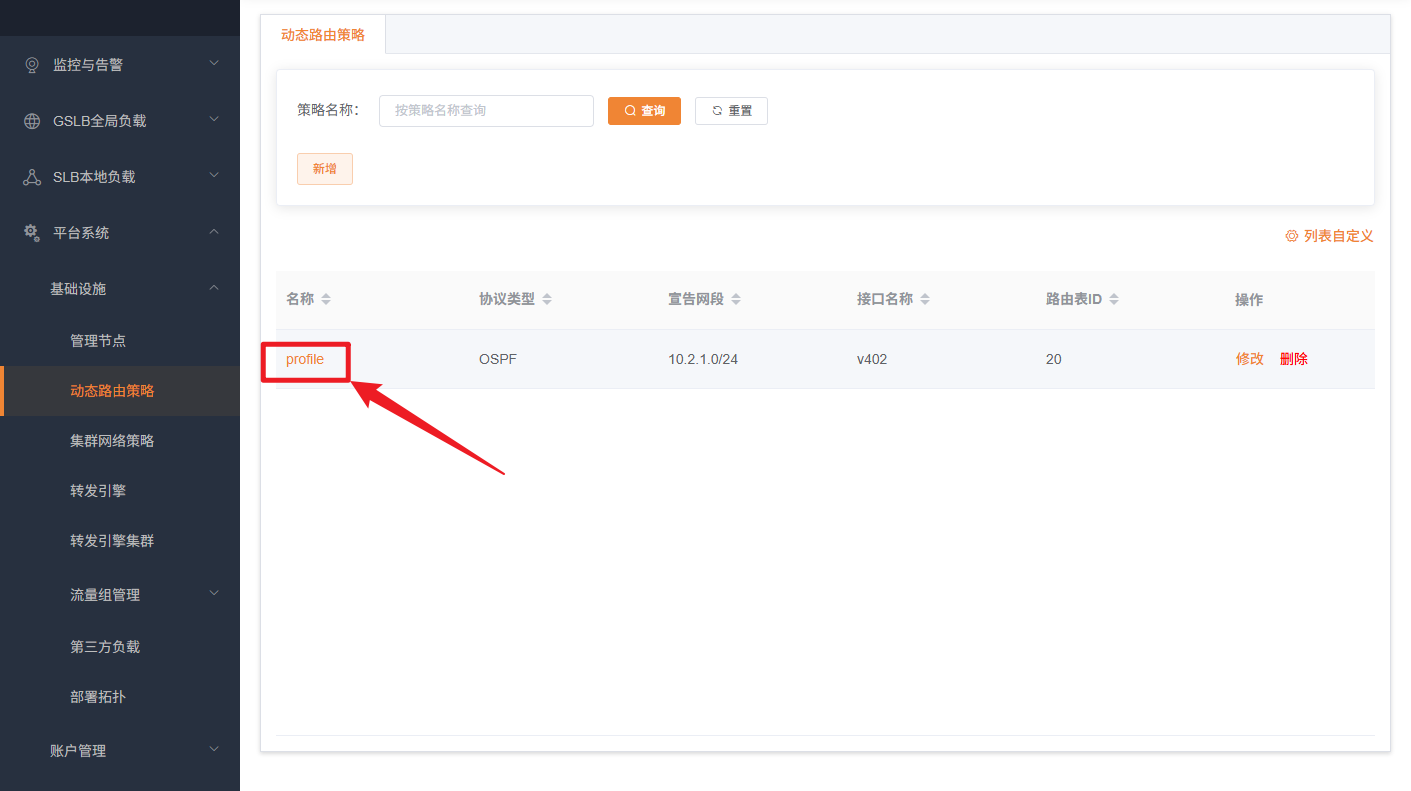Expand the 监控与告警 menu chevron
This screenshot has height=791, width=1411.
click(x=213, y=64)
